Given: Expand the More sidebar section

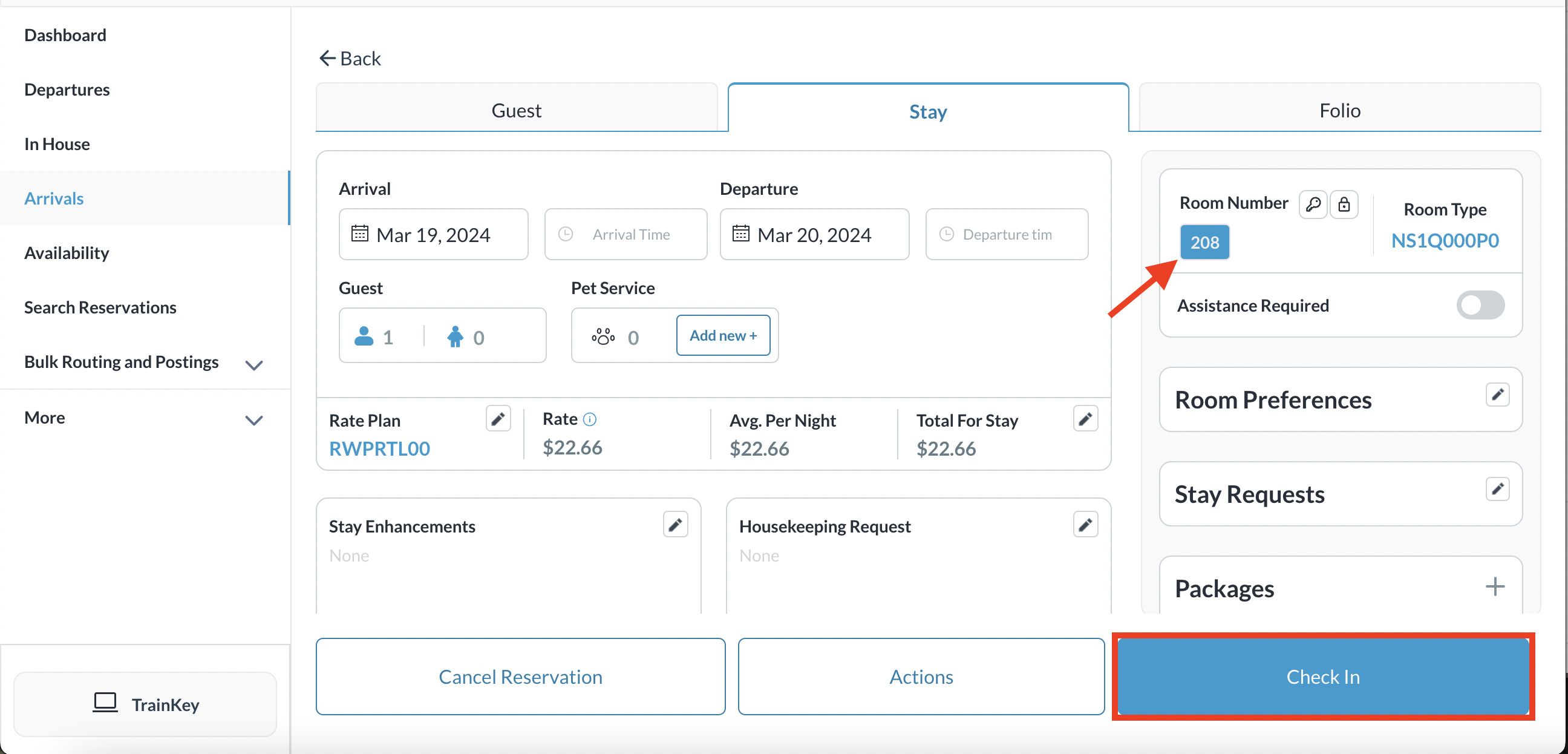Looking at the screenshot, I should [x=254, y=420].
